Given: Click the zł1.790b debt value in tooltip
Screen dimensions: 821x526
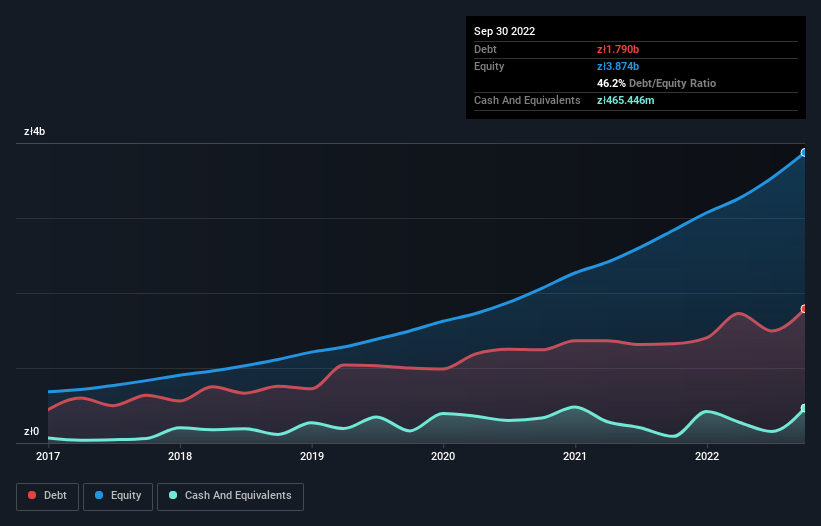Looking at the screenshot, I should pos(618,49).
